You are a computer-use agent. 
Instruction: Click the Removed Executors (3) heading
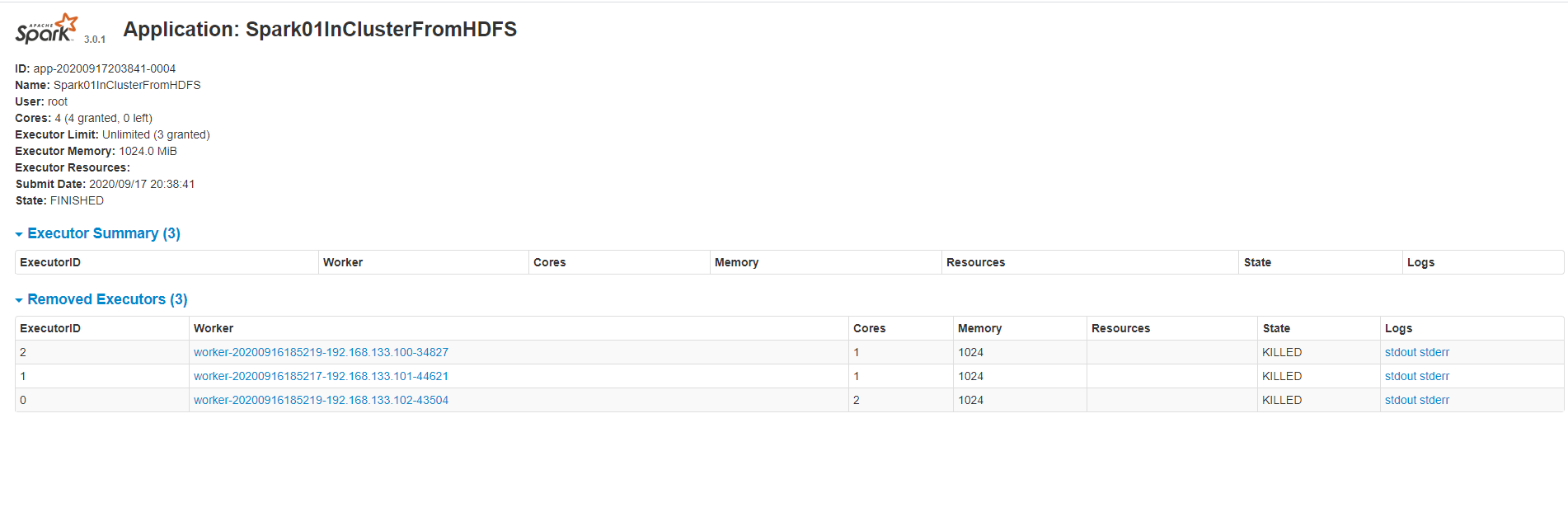click(107, 299)
